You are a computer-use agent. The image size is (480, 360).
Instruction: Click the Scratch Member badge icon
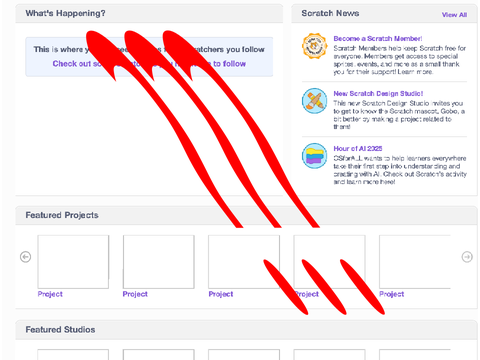pos(314,46)
